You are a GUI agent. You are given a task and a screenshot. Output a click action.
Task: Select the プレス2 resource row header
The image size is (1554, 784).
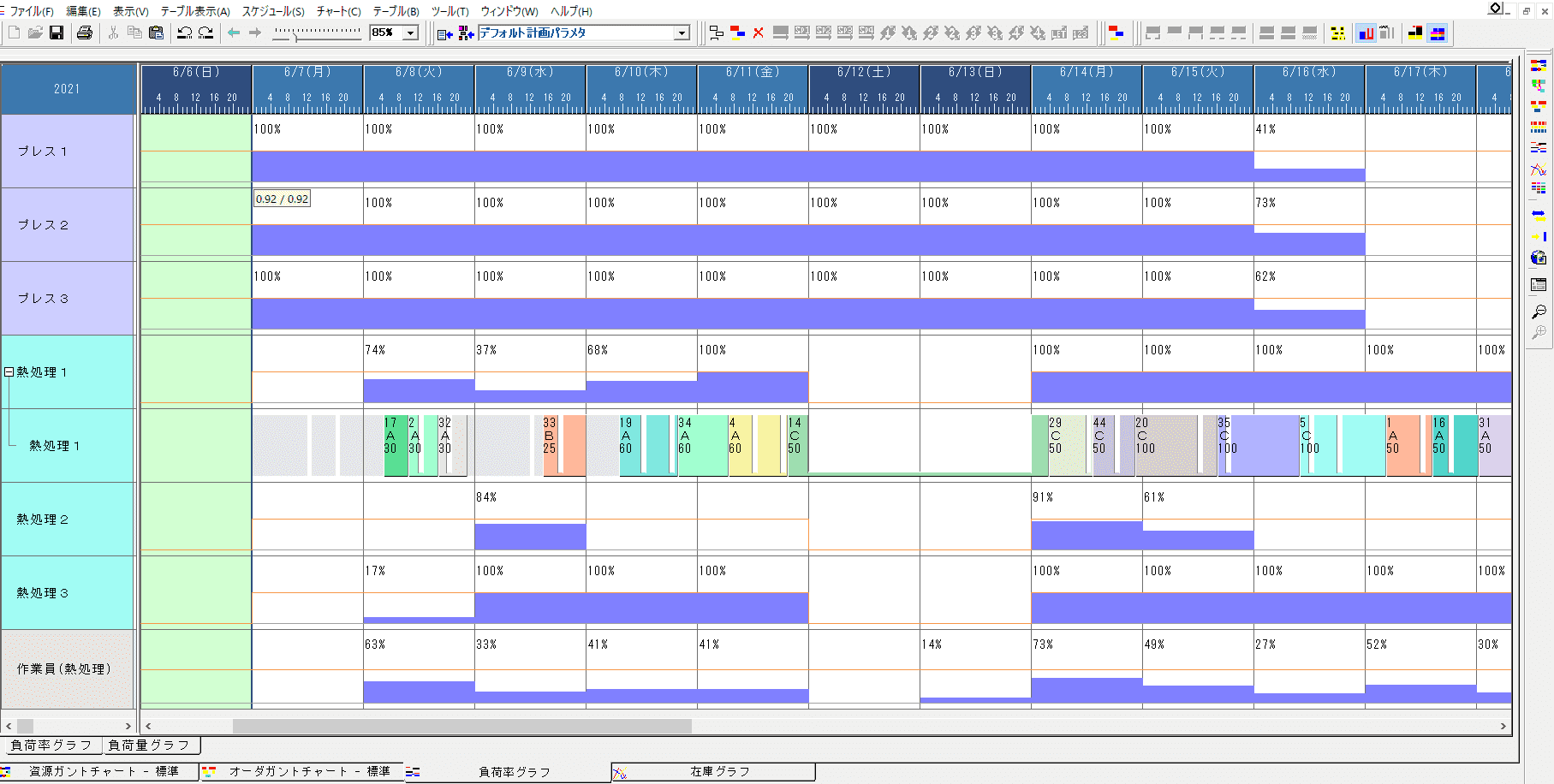68,225
